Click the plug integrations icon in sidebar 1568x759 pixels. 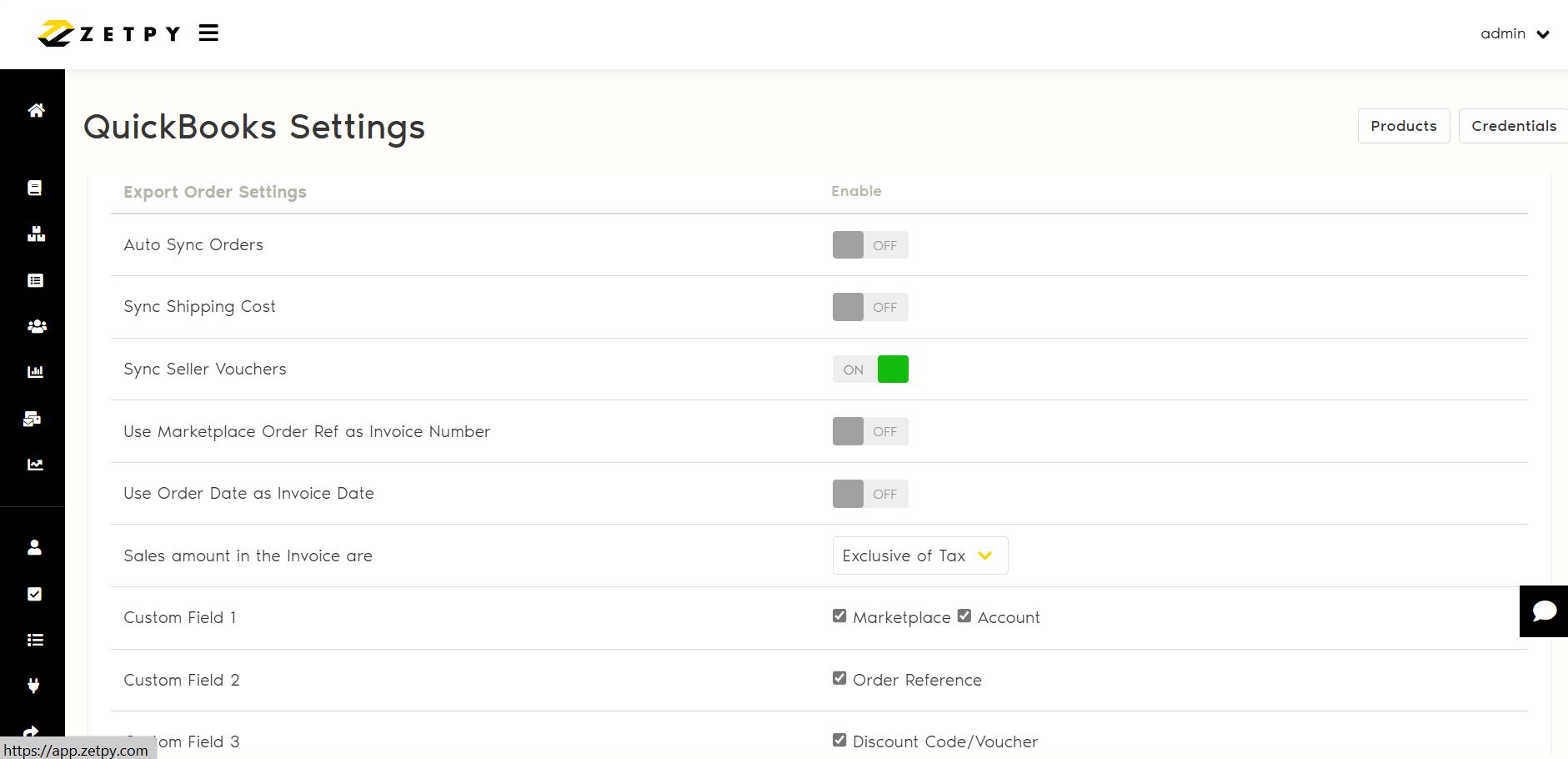tap(33, 686)
